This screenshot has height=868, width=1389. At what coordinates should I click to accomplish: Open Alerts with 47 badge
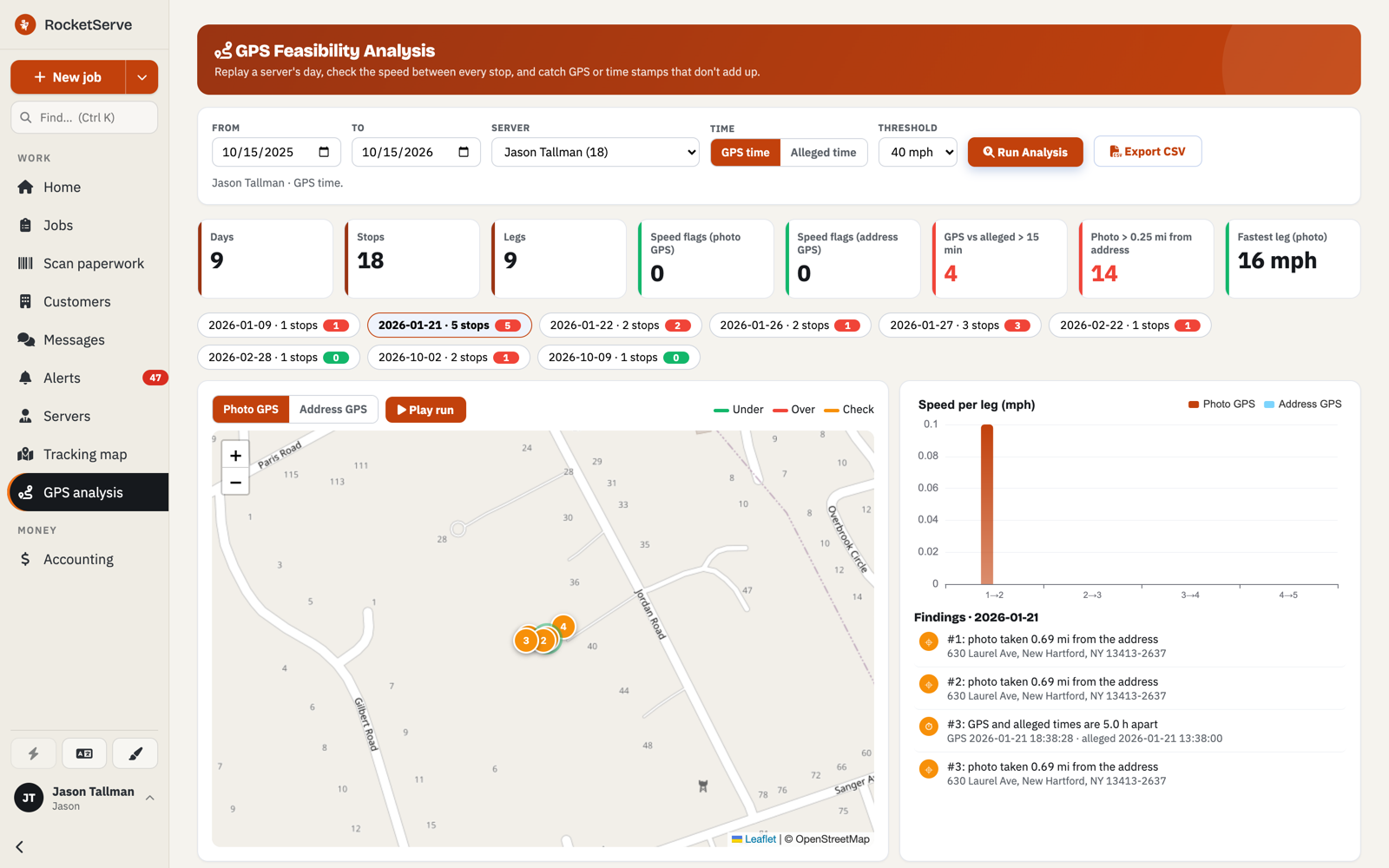pyautogui.click(x=84, y=378)
